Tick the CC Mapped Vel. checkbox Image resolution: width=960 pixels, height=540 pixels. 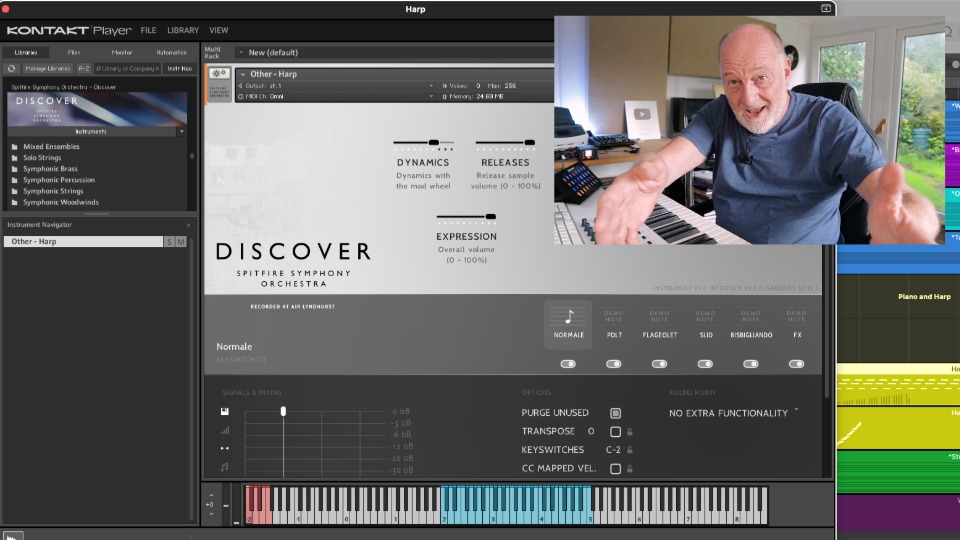615,469
